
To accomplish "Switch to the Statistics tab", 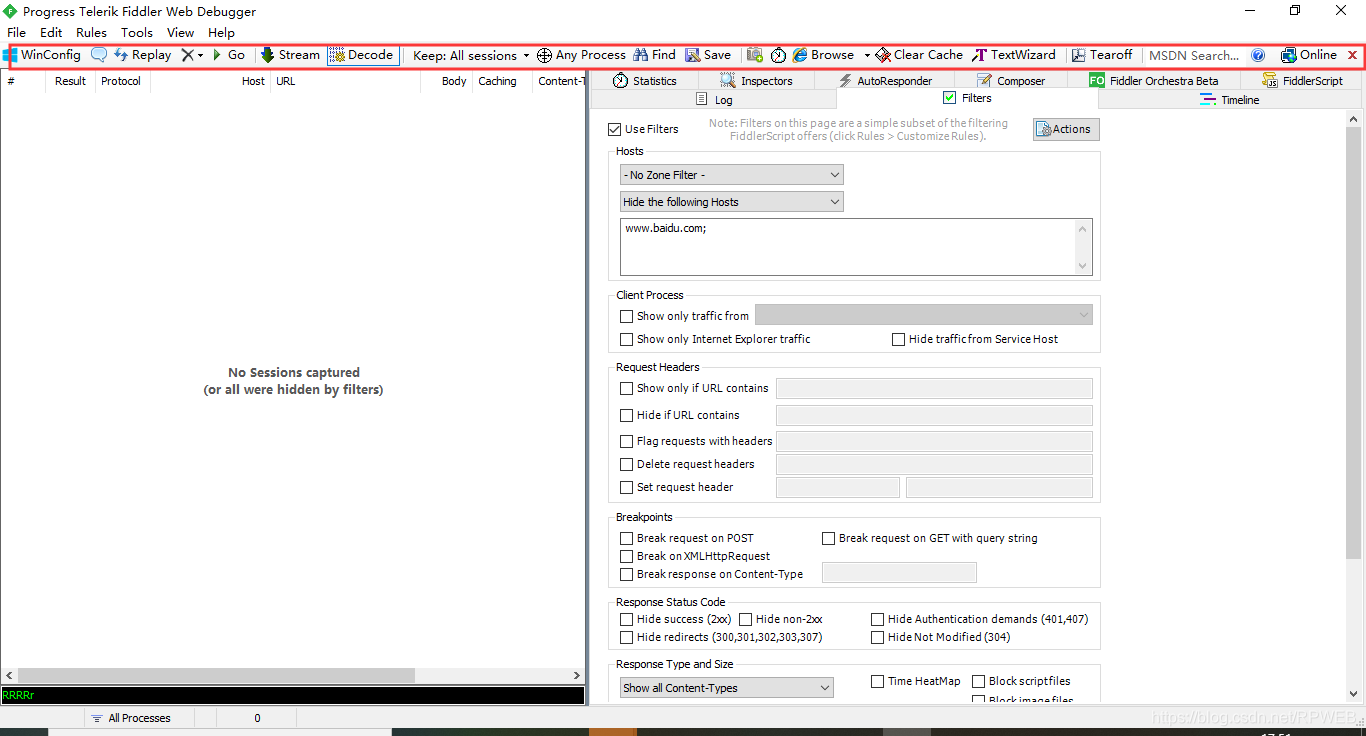I will (644, 81).
